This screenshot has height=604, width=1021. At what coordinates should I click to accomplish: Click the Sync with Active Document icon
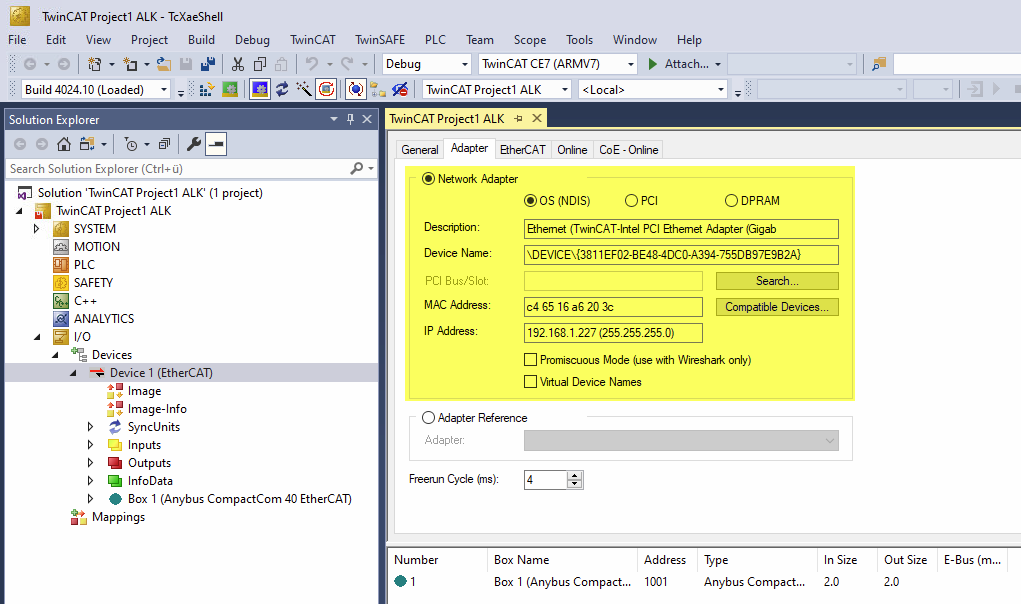(87, 144)
